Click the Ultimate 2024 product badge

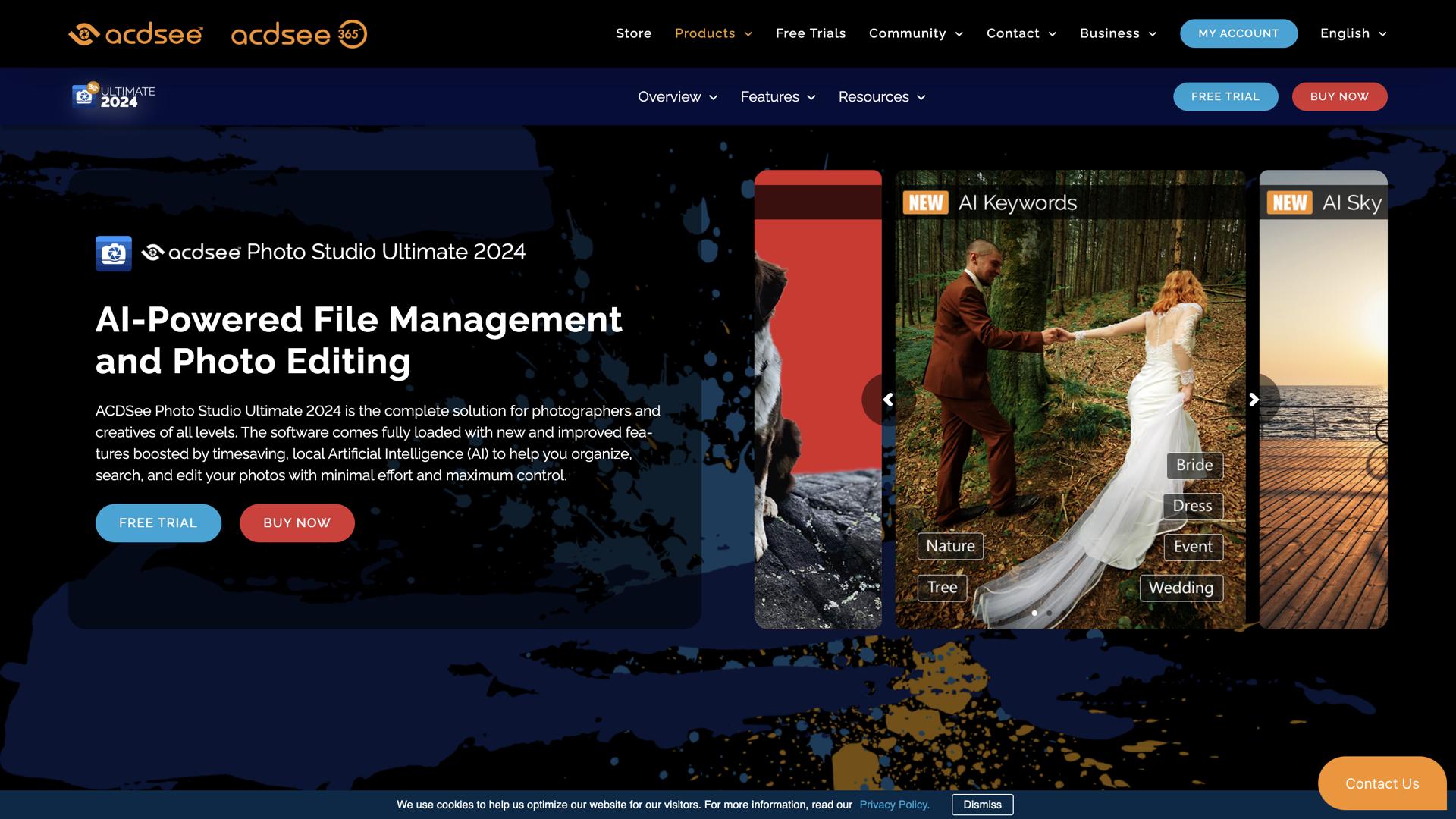click(x=114, y=96)
